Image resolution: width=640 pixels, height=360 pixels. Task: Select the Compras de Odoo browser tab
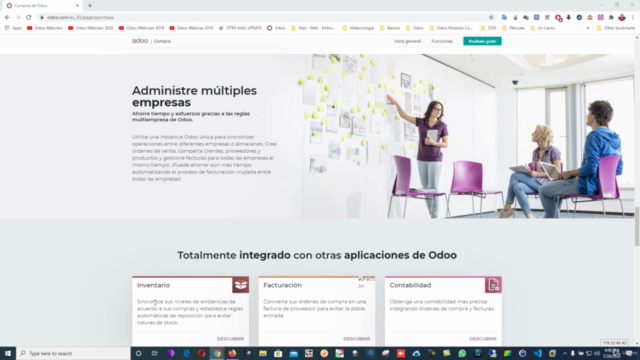(41, 6)
